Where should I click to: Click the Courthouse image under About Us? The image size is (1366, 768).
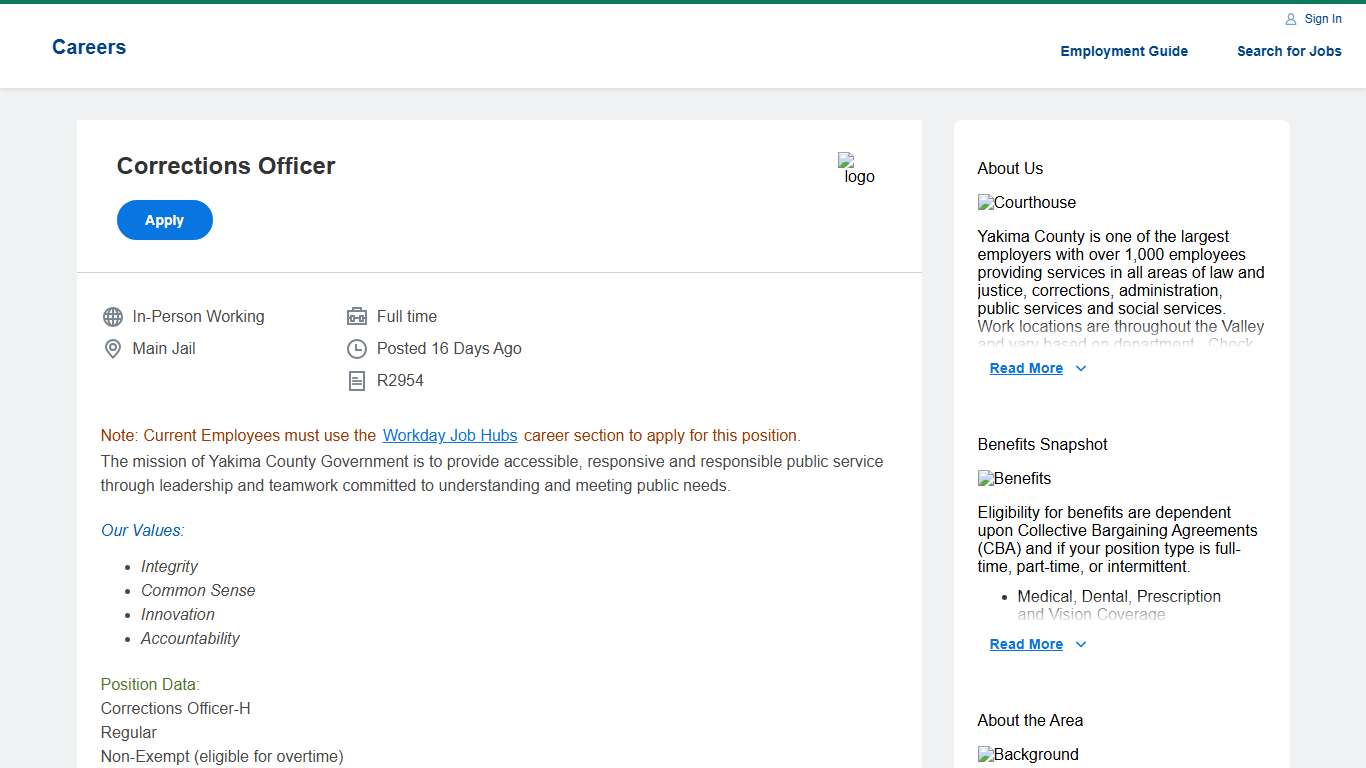1027,203
